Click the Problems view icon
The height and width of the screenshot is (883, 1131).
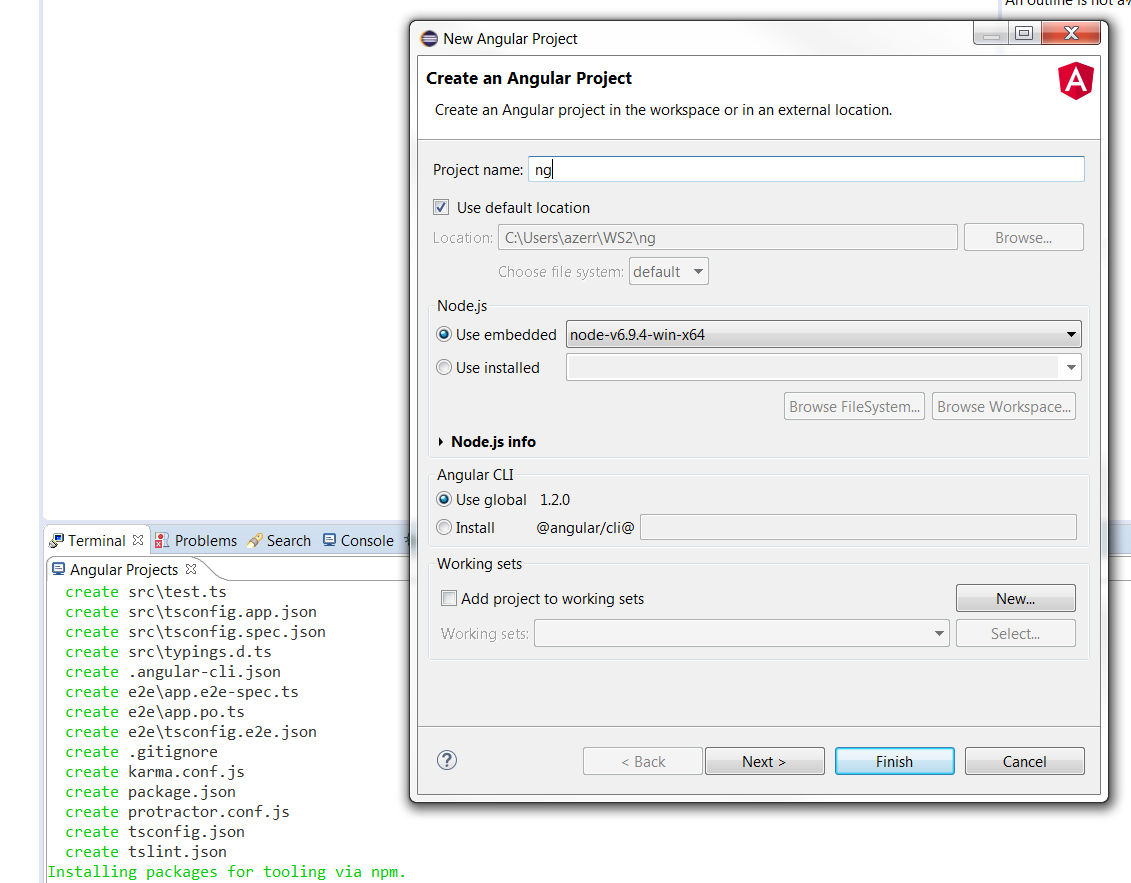[159, 540]
